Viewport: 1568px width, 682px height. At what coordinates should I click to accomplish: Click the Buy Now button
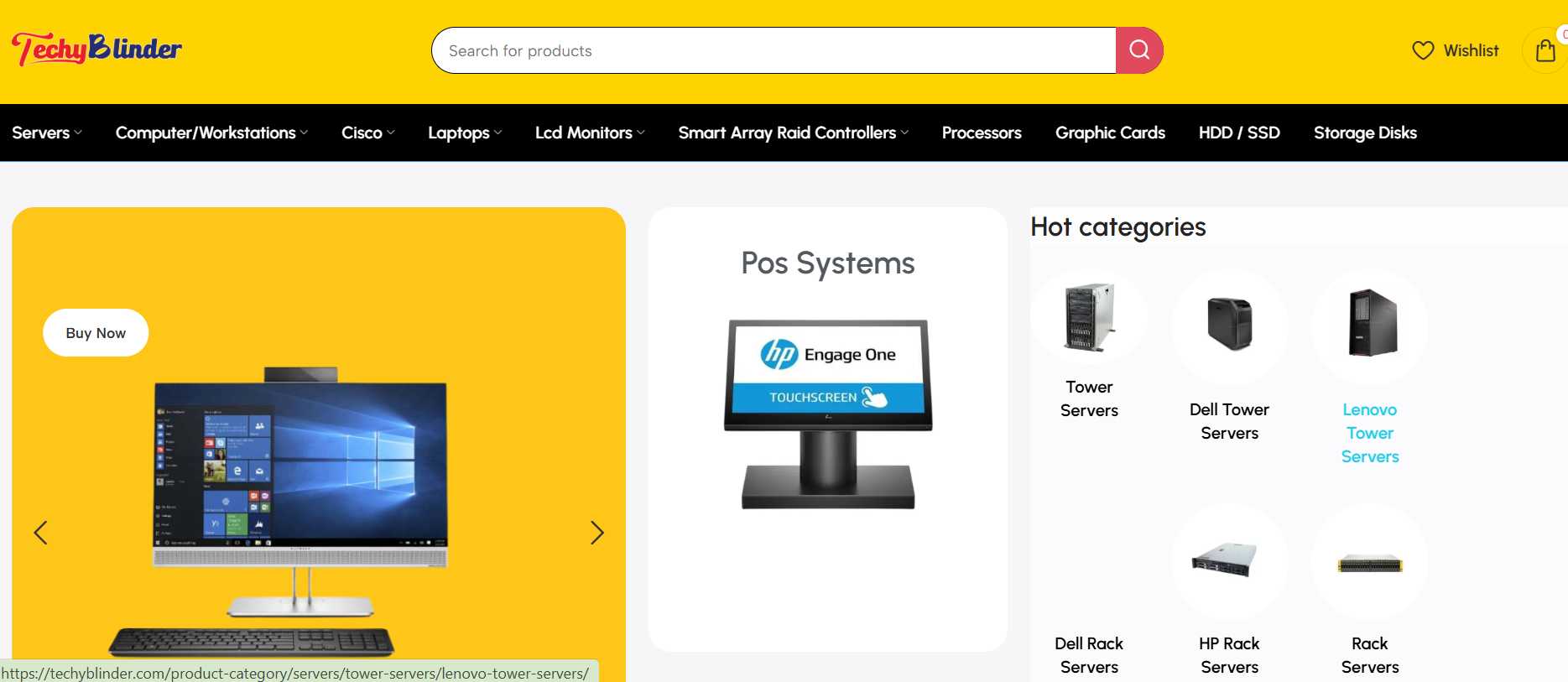(x=96, y=333)
